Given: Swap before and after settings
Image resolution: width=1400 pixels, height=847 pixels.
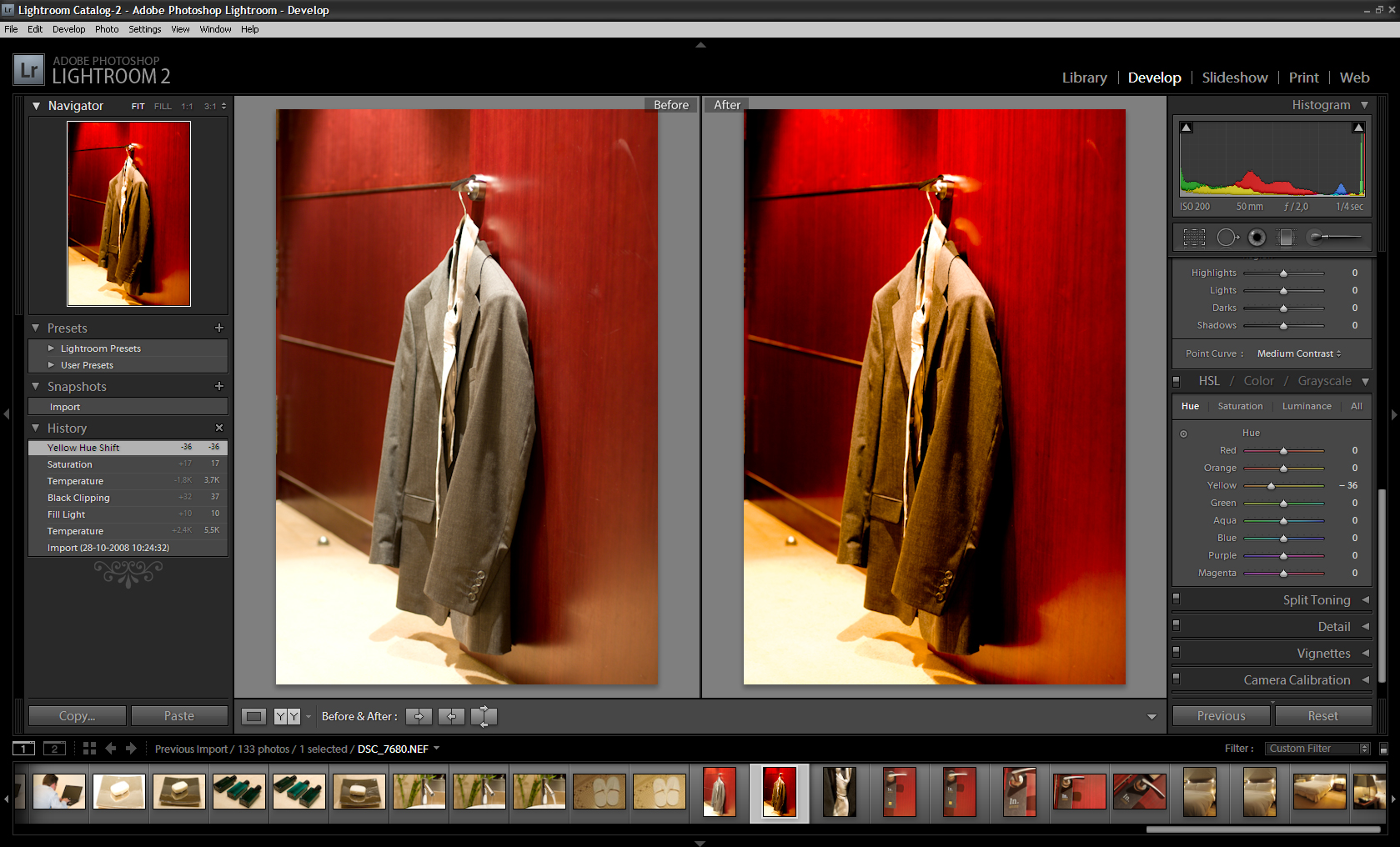Looking at the screenshot, I should click(x=484, y=716).
